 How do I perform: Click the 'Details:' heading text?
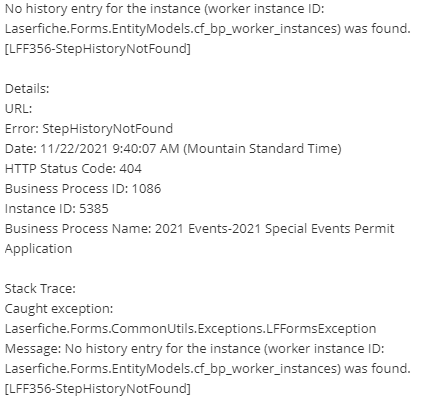(x=27, y=89)
